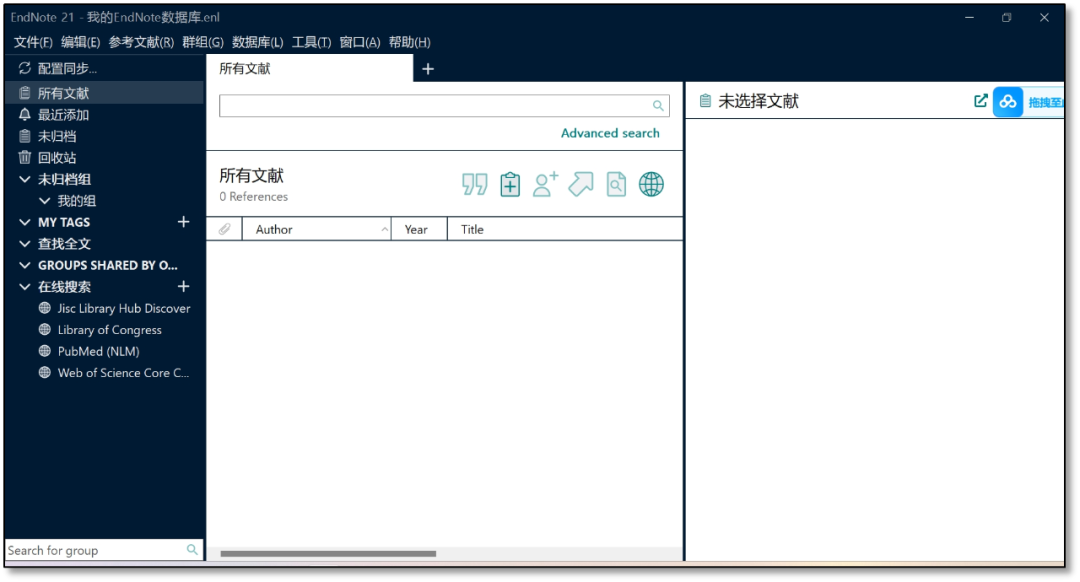Switch to the 所有文献 tab
This screenshot has width=1080, height=582.
click(x=309, y=68)
